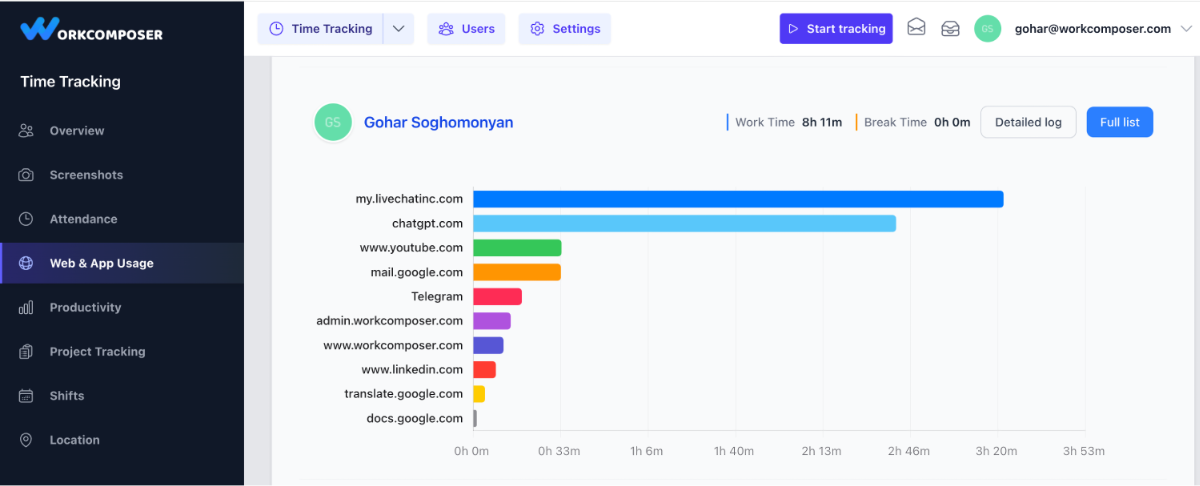This screenshot has height=486, width=1200.
Task: Click the Full list button
Action: pyautogui.click(x=1120, y=122)
